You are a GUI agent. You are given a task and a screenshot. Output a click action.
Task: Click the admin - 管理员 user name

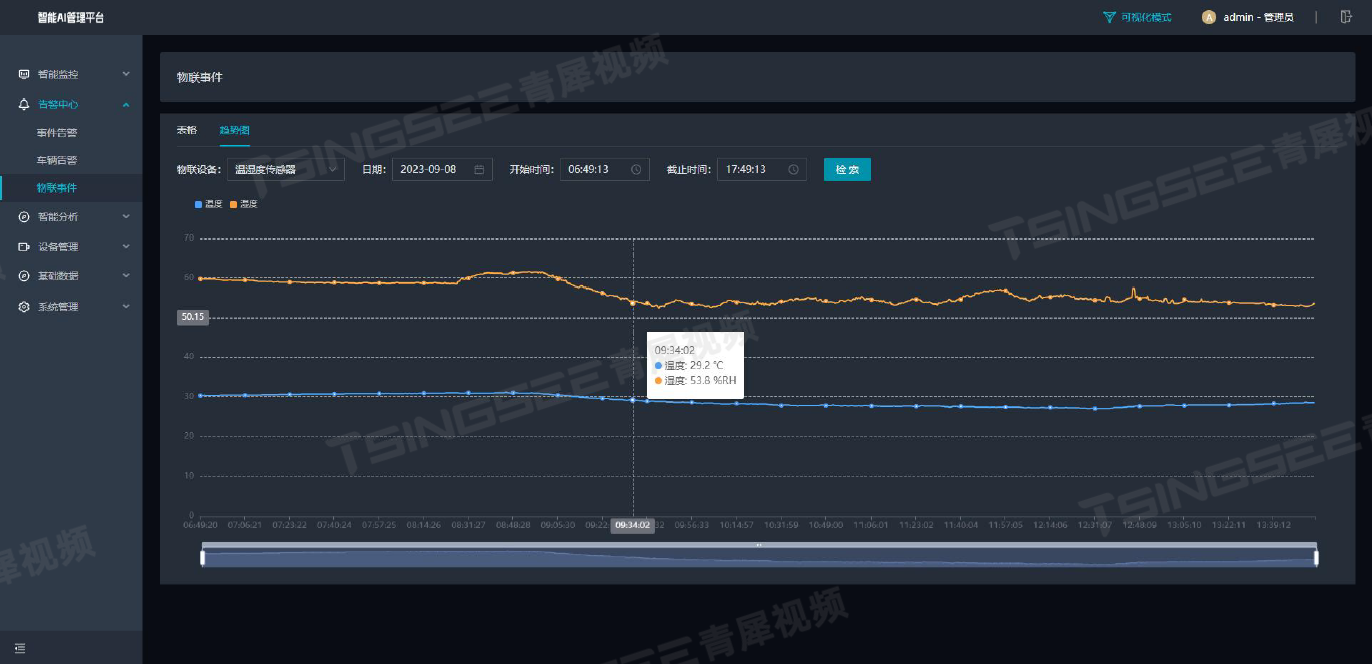1257,17
